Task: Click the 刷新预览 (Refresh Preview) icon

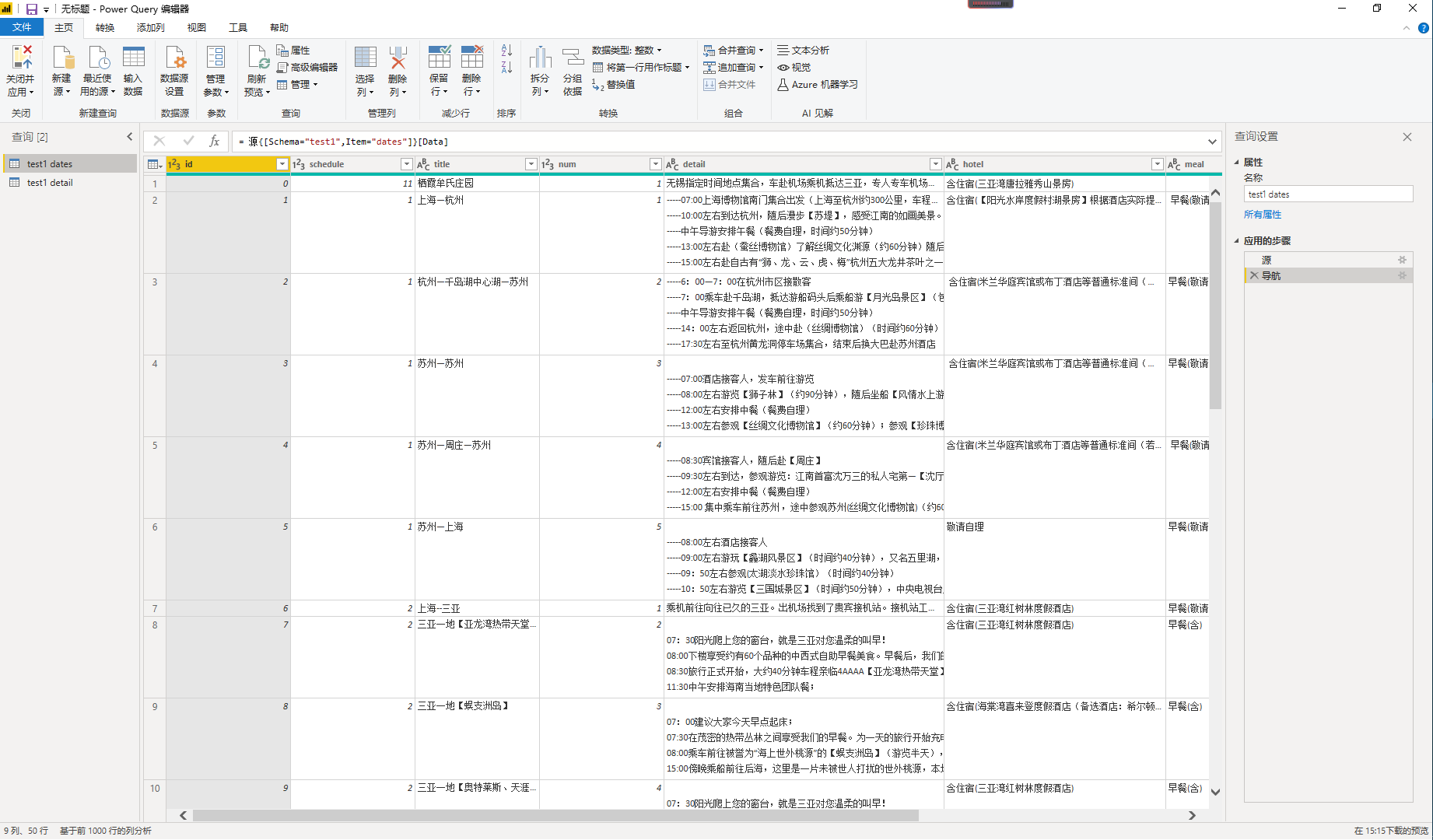Action: (x=257, y=58)
